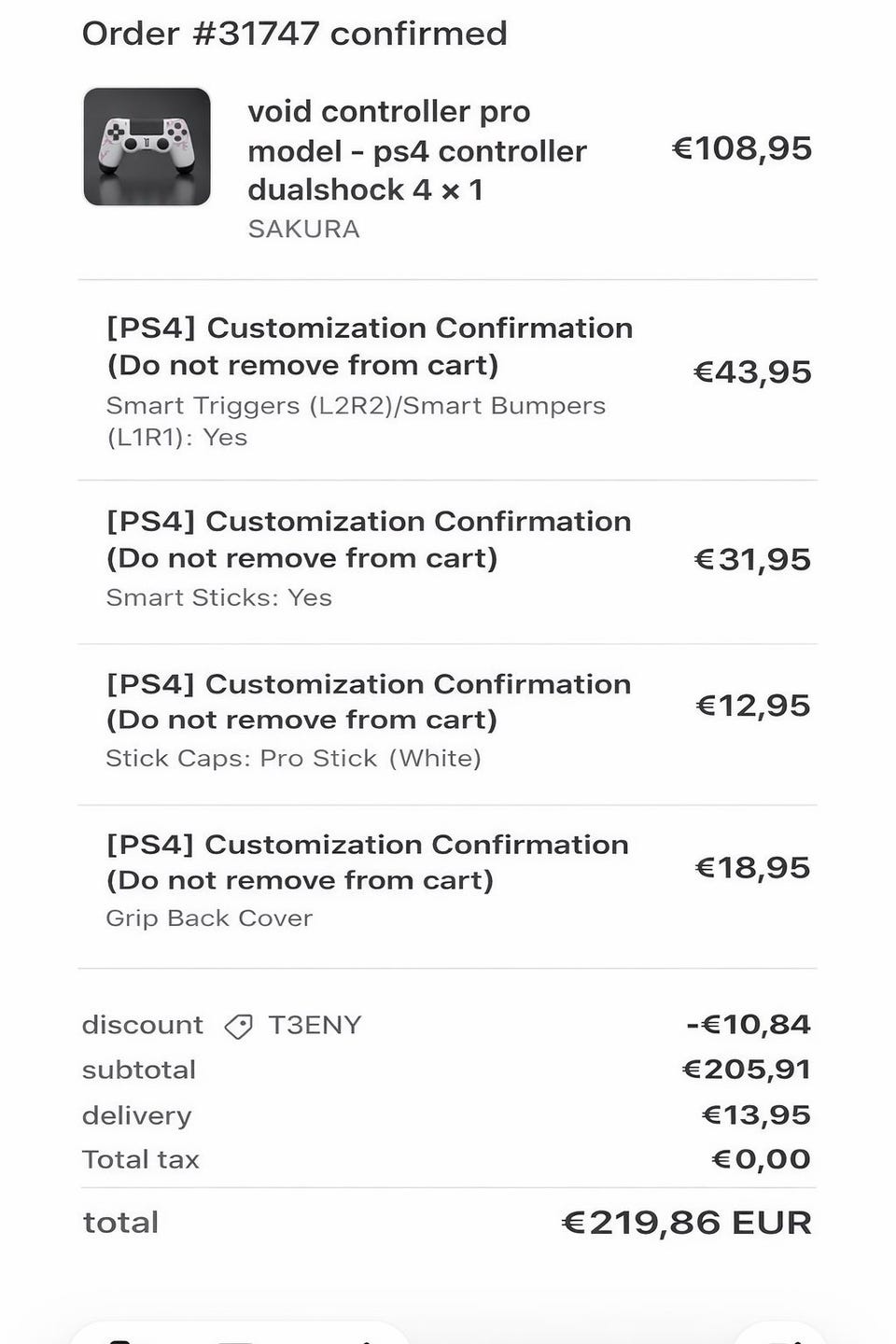Click the €43,95 customization price
Screen dimensions: 896x1344
pos(752,372)
